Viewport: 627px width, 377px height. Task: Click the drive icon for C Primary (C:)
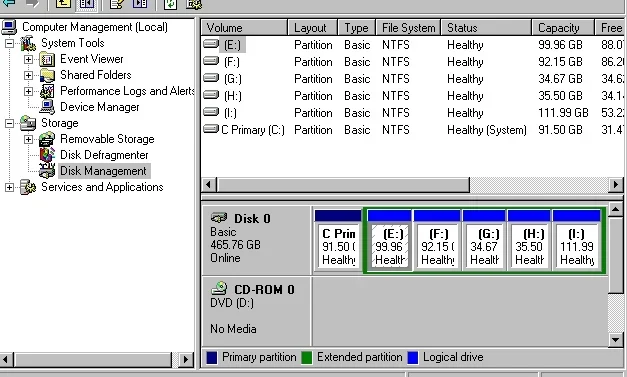211,129
